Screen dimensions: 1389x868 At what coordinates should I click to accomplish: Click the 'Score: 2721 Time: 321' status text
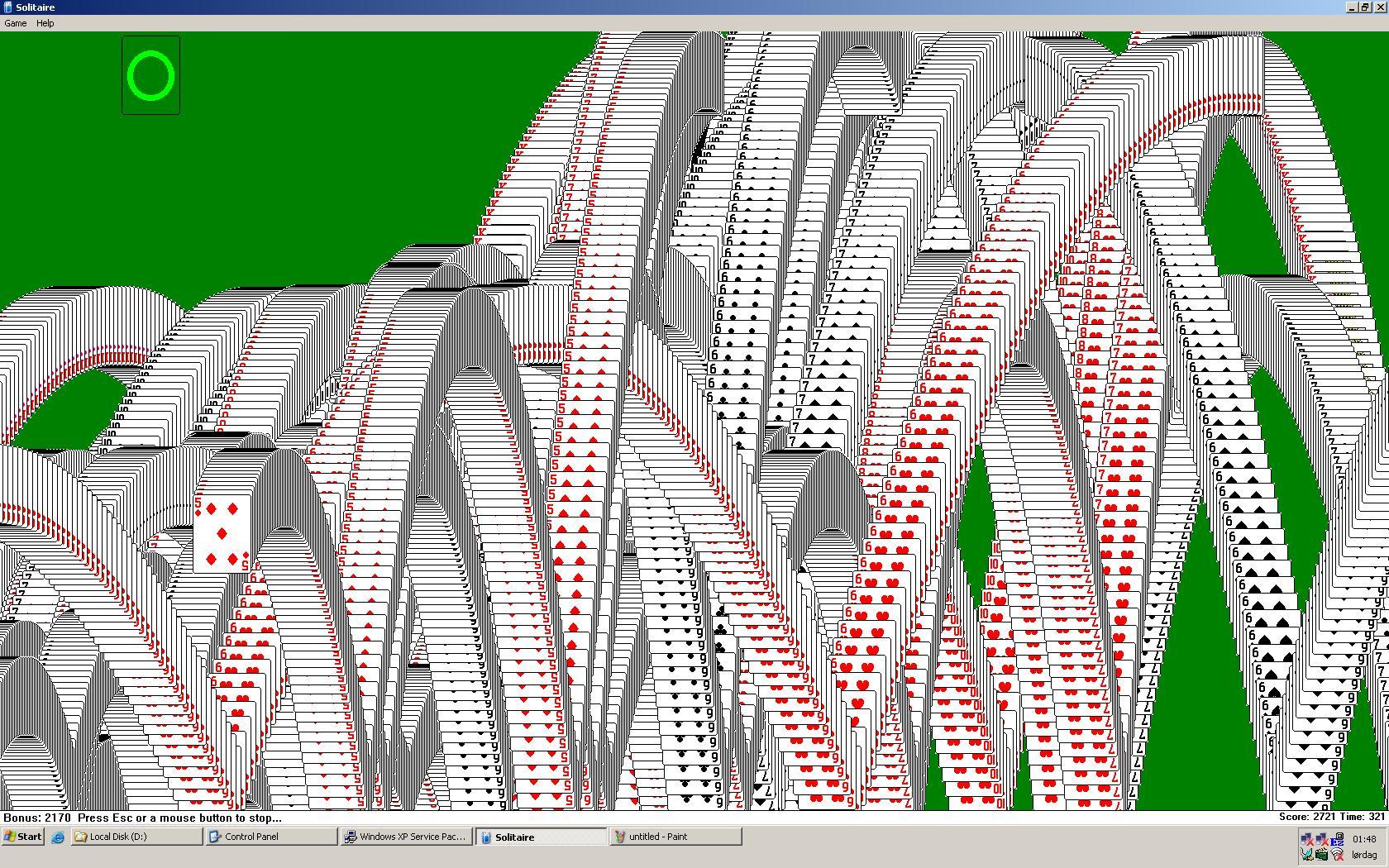click(1331, 817)
